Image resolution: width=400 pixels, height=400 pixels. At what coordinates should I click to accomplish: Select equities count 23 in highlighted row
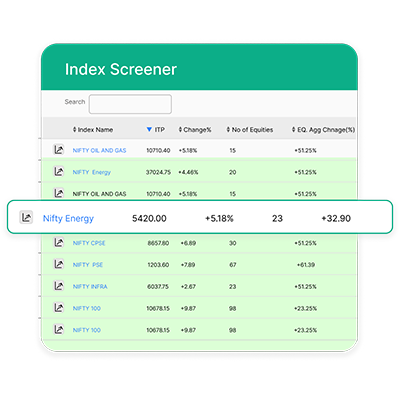coord(277,219)
